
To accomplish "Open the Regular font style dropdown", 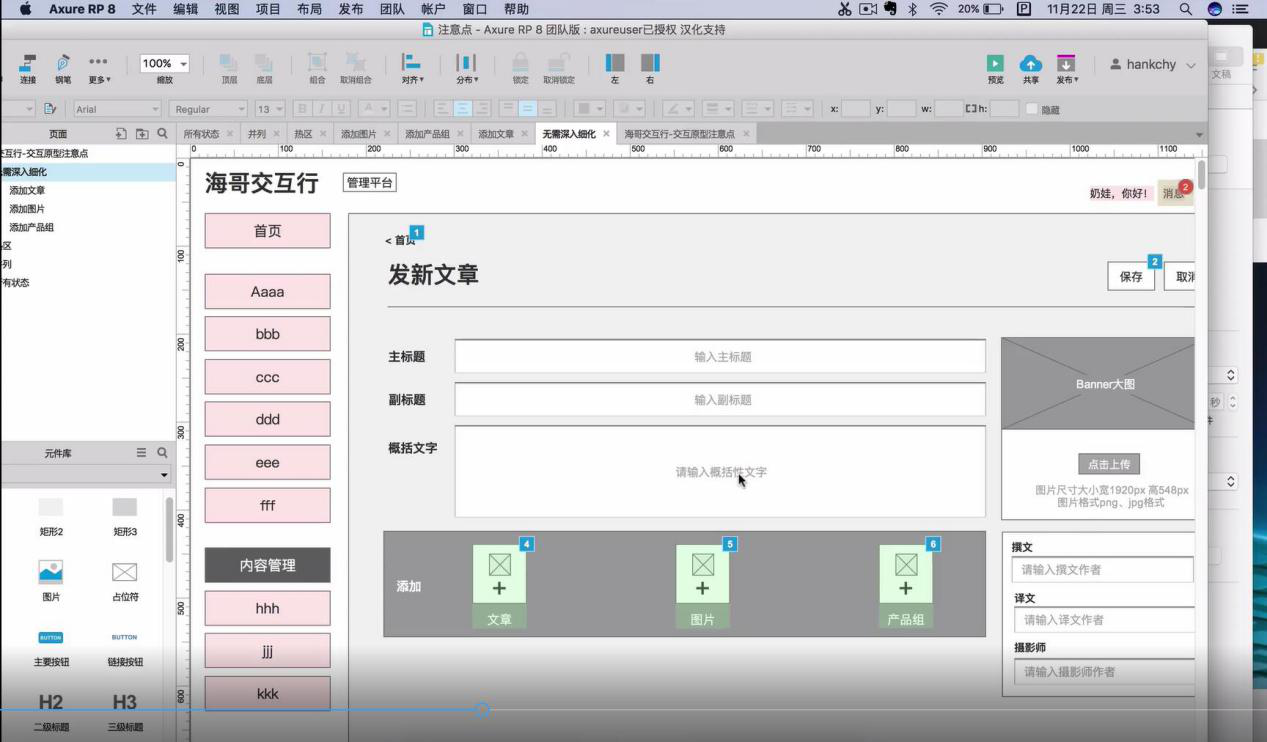I will [209, 109].
